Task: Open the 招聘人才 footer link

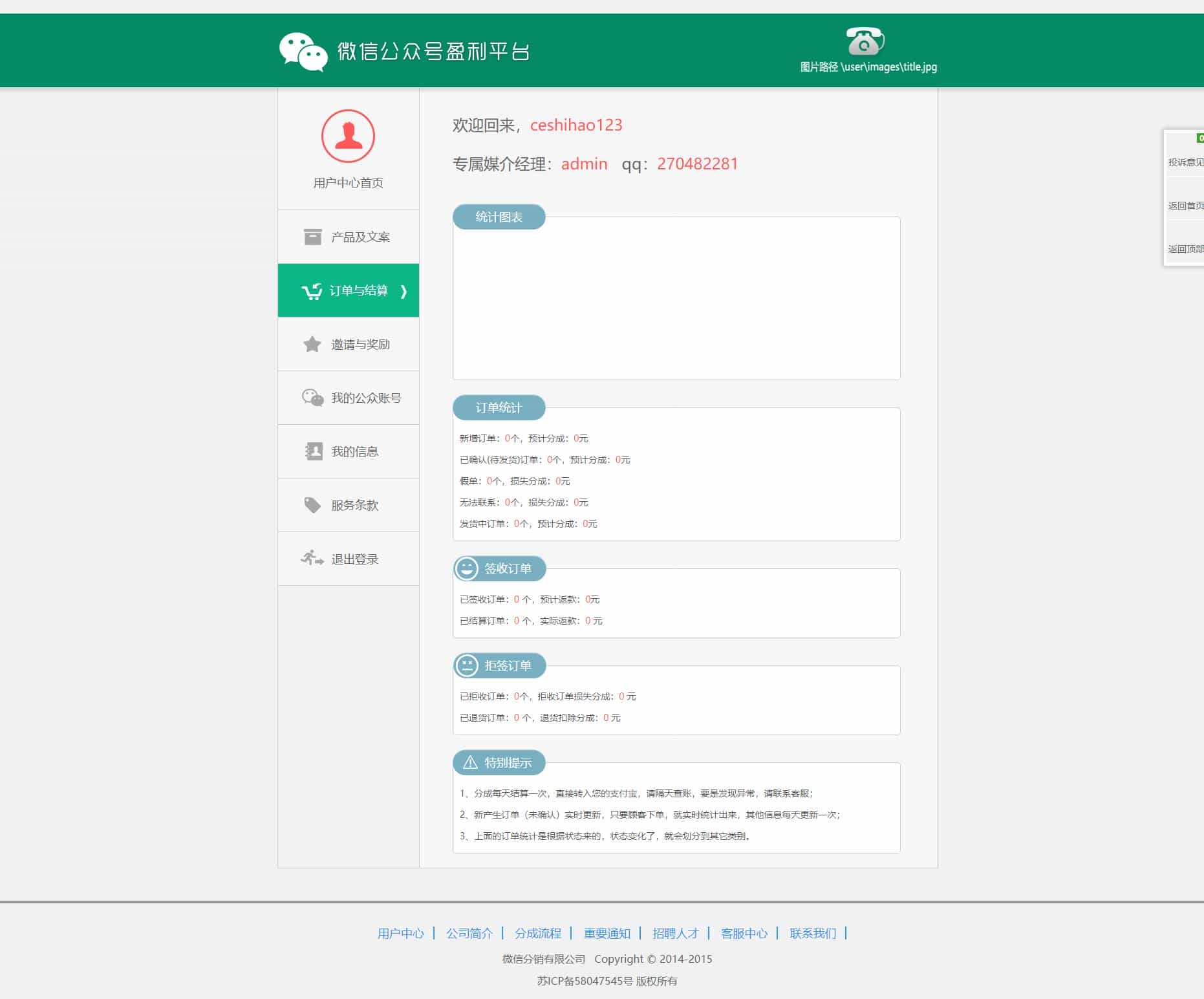Action: pyautogui.click(x=676, y=933)
